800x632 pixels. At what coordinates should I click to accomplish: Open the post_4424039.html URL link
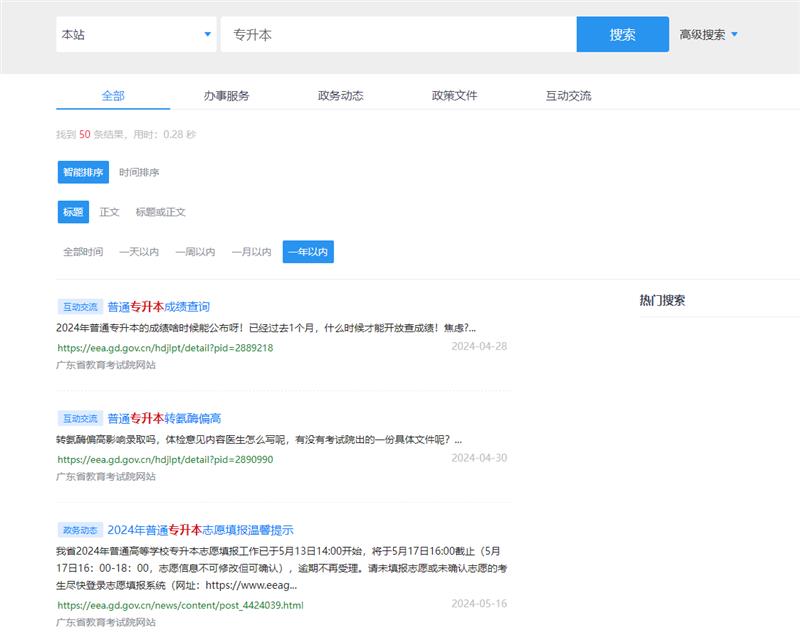tap(180, 605)
